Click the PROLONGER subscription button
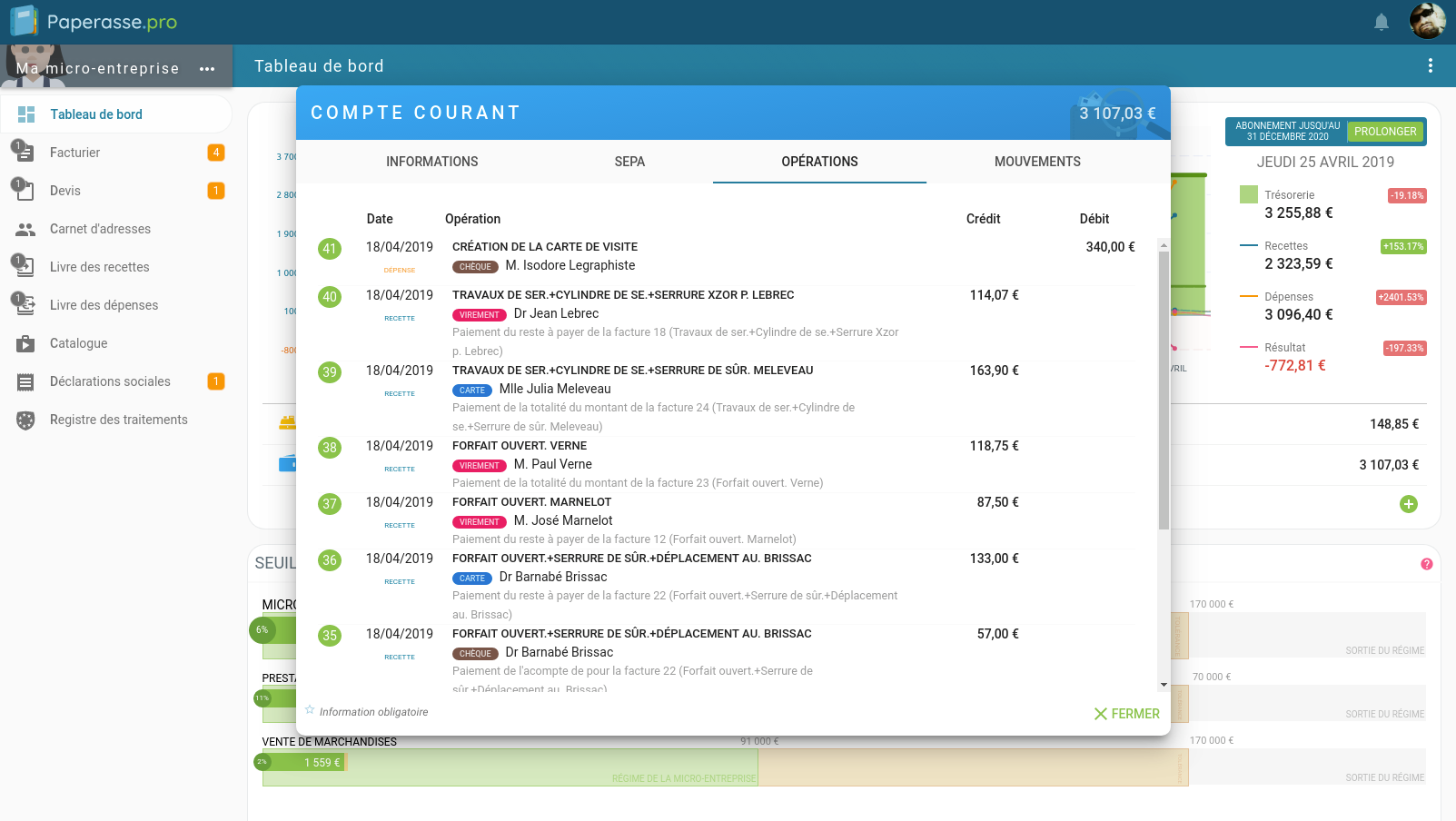This screenshot has width=1456, height=821. (1384, 131)
